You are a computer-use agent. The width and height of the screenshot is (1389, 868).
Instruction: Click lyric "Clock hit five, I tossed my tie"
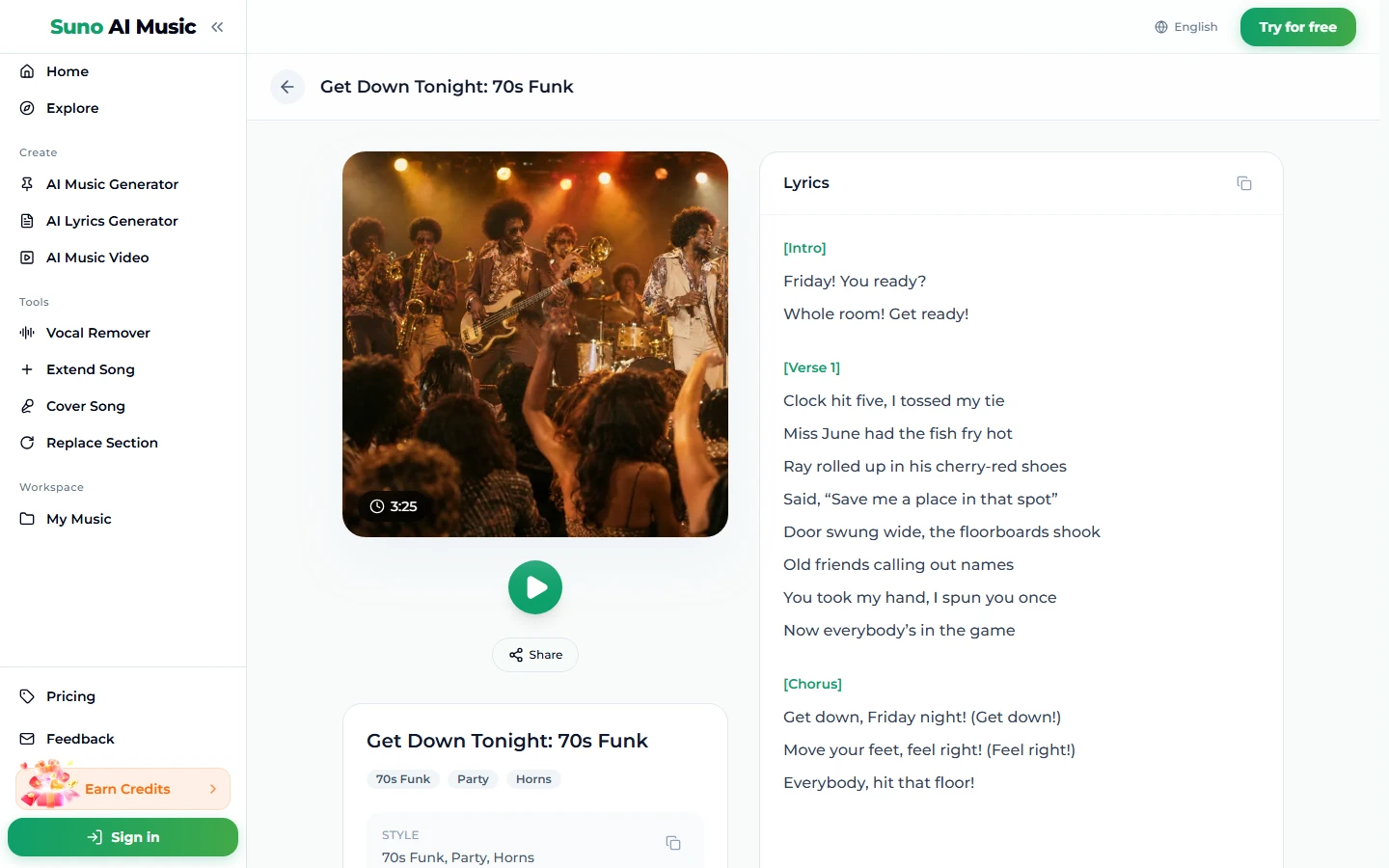point(894,400)
